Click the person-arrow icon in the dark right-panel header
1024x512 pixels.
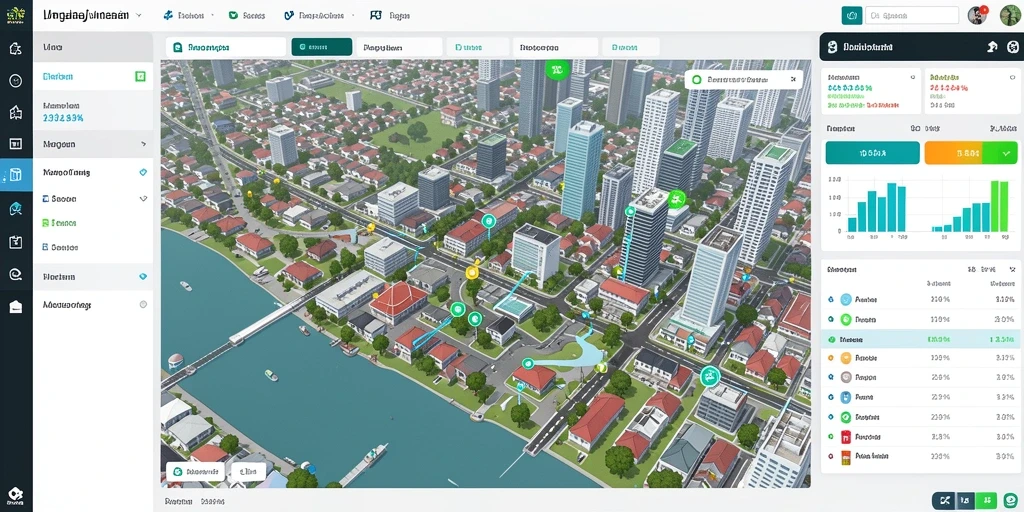pos(991,46)
